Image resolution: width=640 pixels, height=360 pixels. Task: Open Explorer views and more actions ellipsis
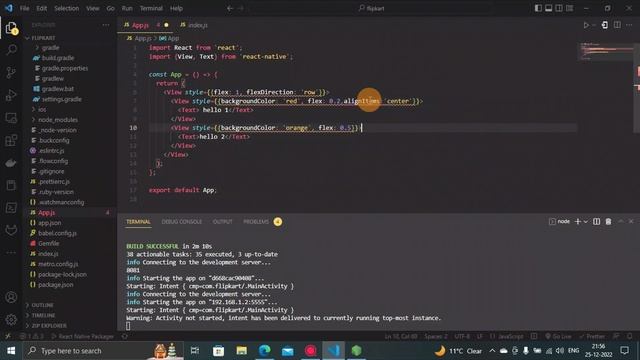(106, 25)
